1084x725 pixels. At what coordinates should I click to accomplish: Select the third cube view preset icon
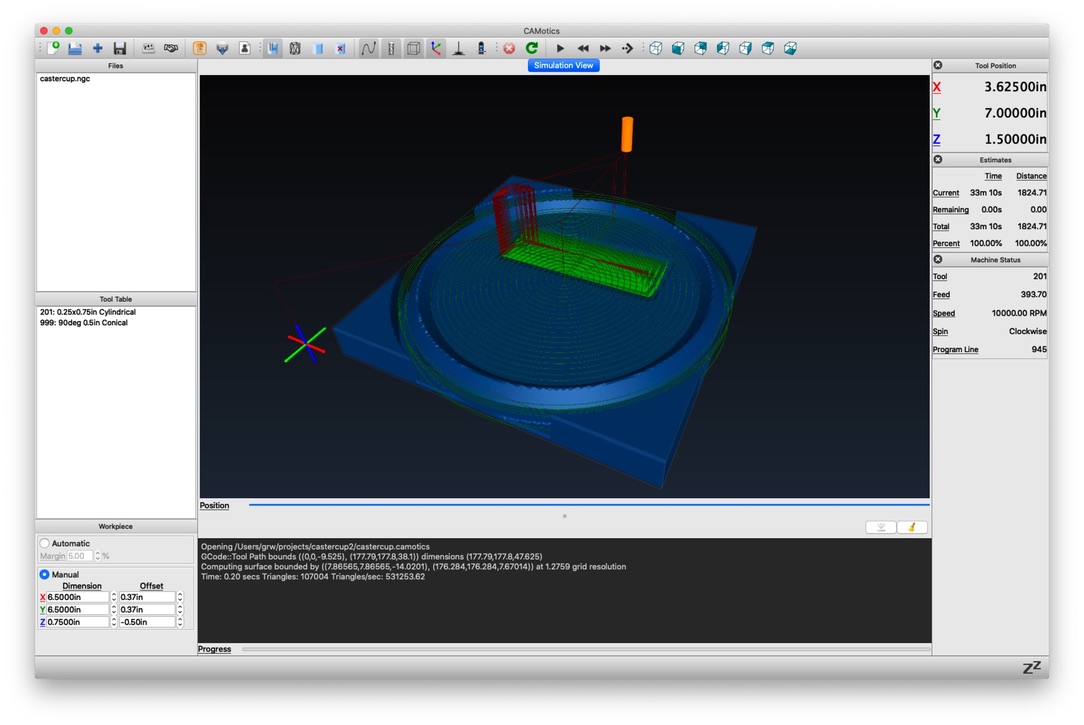coord(700,48)
